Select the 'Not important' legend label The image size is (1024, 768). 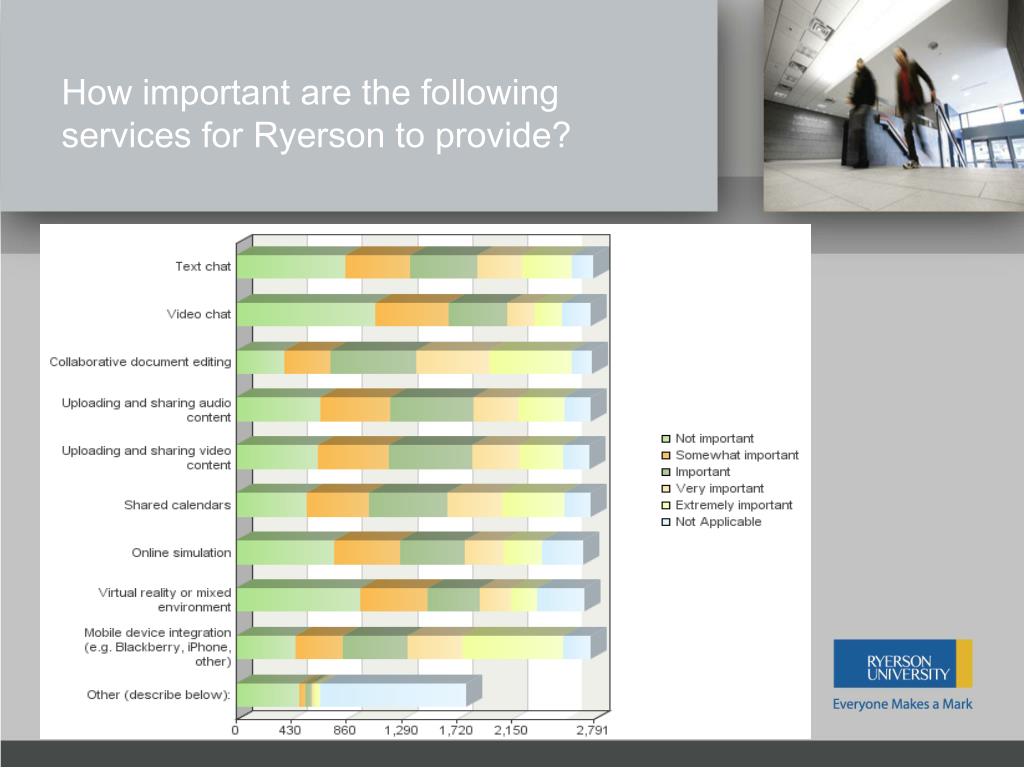pyautogui.click(x=714, y=439)
